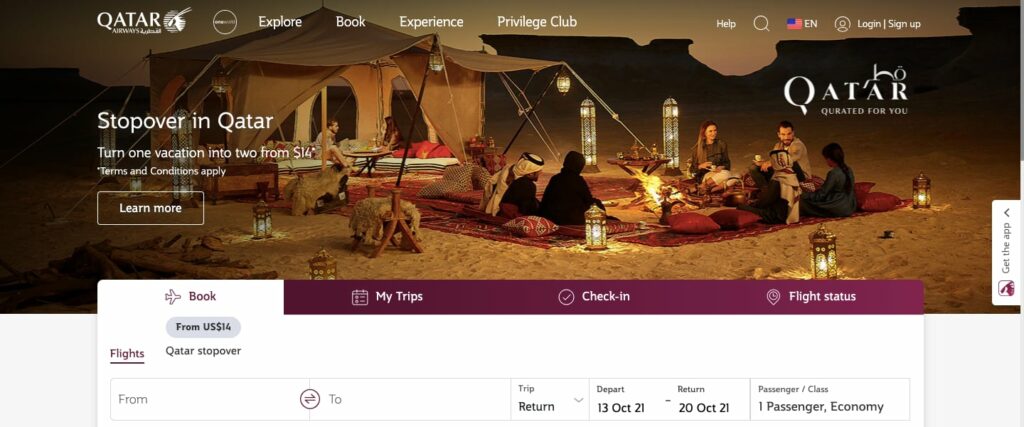Screen dimensions: 1024x427
Task: Select the Qatar stopover option
Action: point(203,351)
